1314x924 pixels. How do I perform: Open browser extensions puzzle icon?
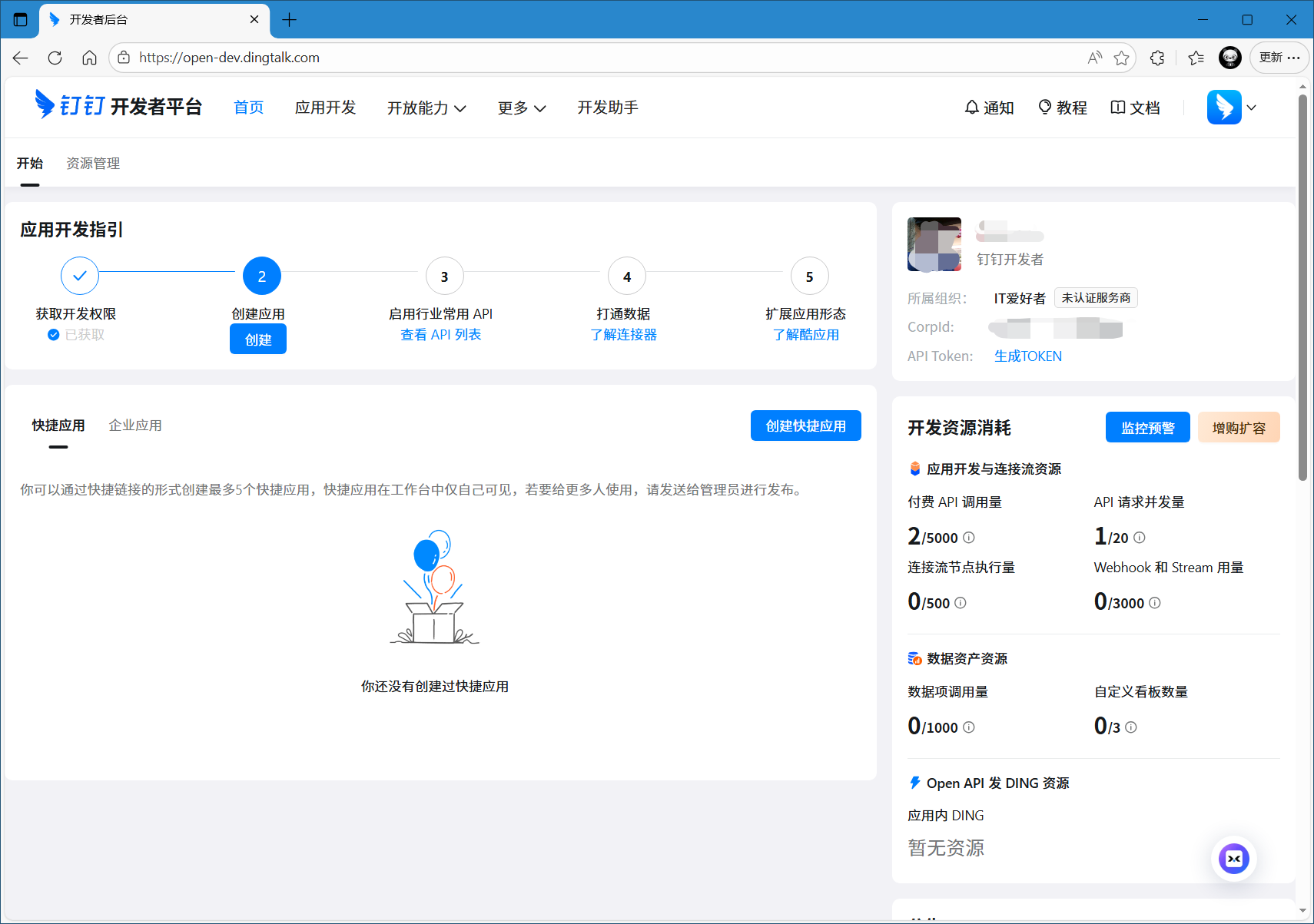[1157, 58]
